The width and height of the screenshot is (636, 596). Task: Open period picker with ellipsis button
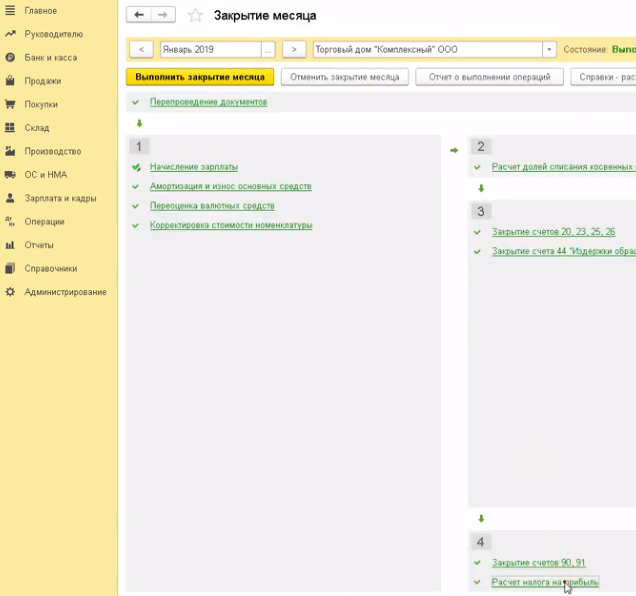[x=268, y=49]
